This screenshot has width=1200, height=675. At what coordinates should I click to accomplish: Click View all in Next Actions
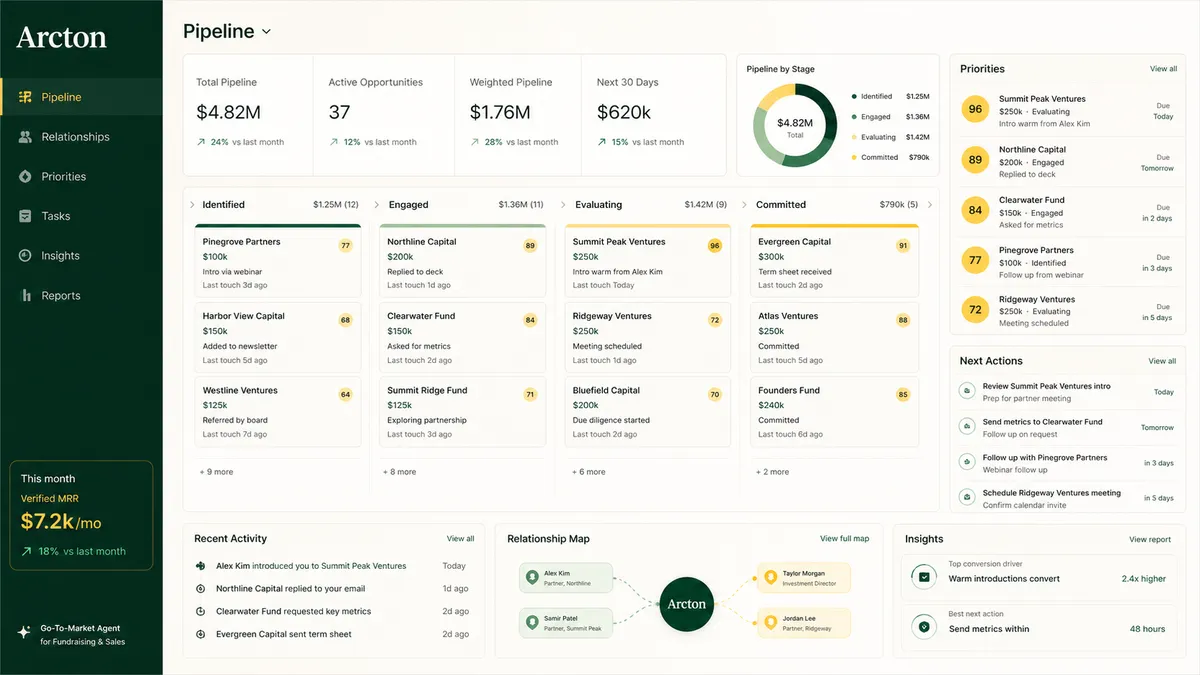pyautogui.click(x=1162, y=361)
